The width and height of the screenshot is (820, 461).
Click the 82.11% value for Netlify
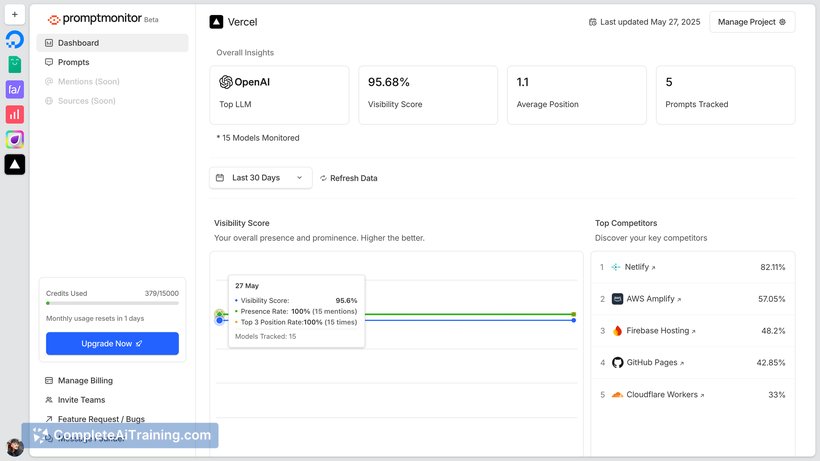point(772,267)
